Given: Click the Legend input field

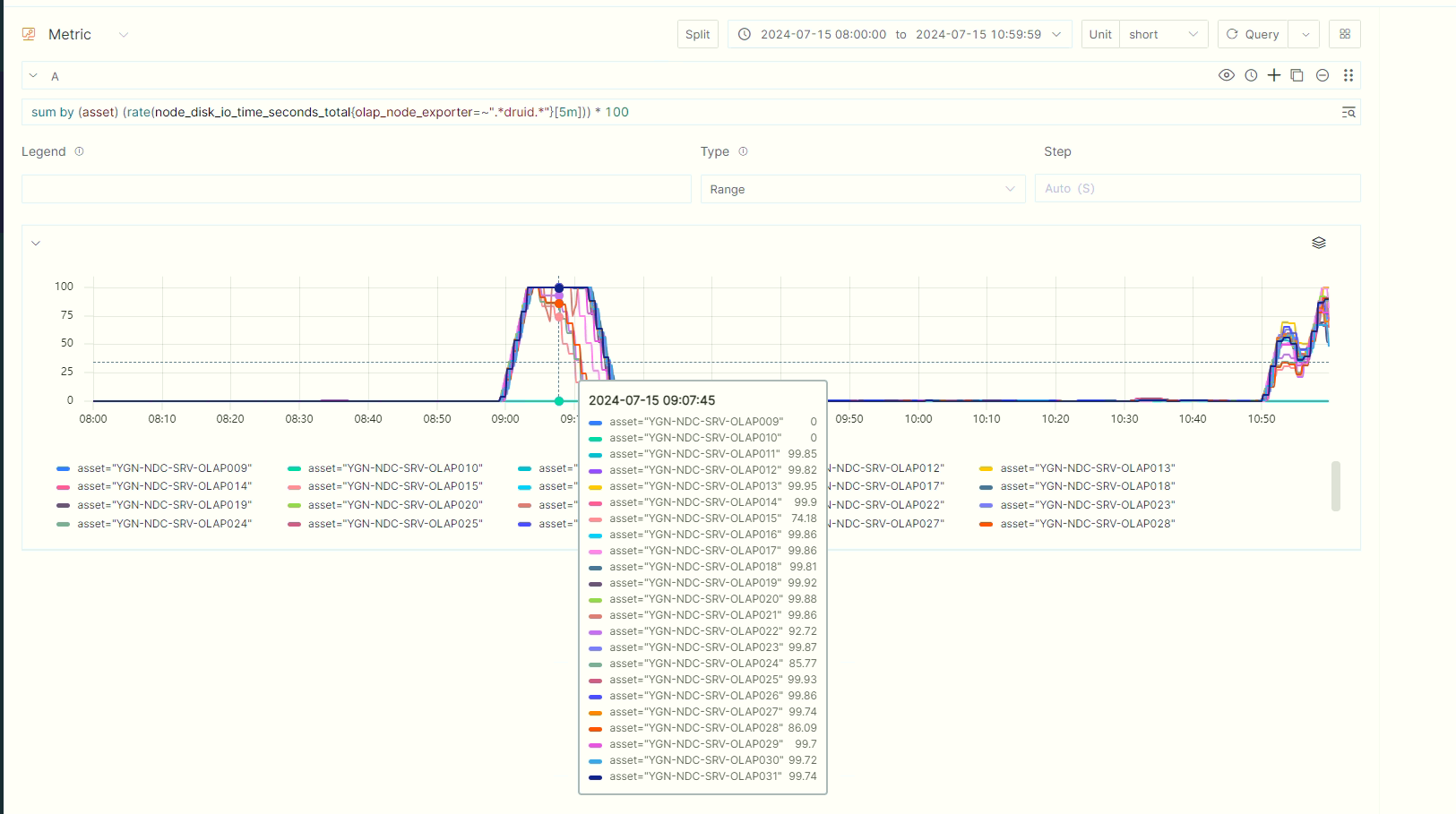Looking at the screenshot, I should point(356,189).
